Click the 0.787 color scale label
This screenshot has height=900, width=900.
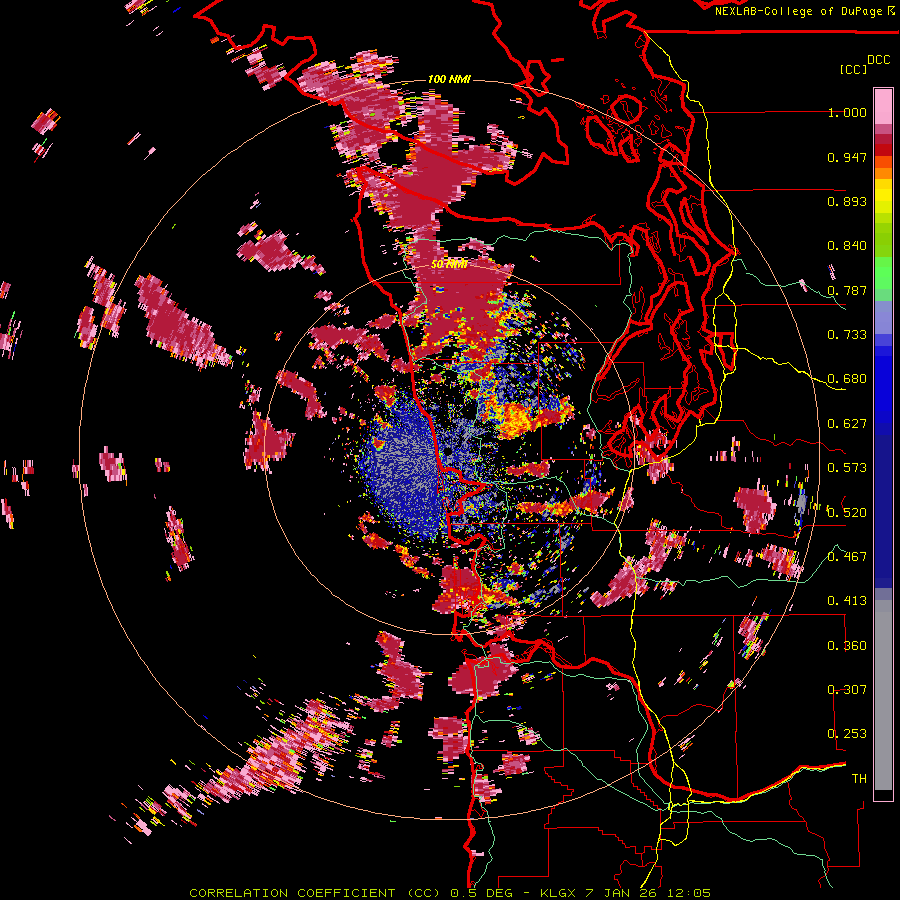847,290
